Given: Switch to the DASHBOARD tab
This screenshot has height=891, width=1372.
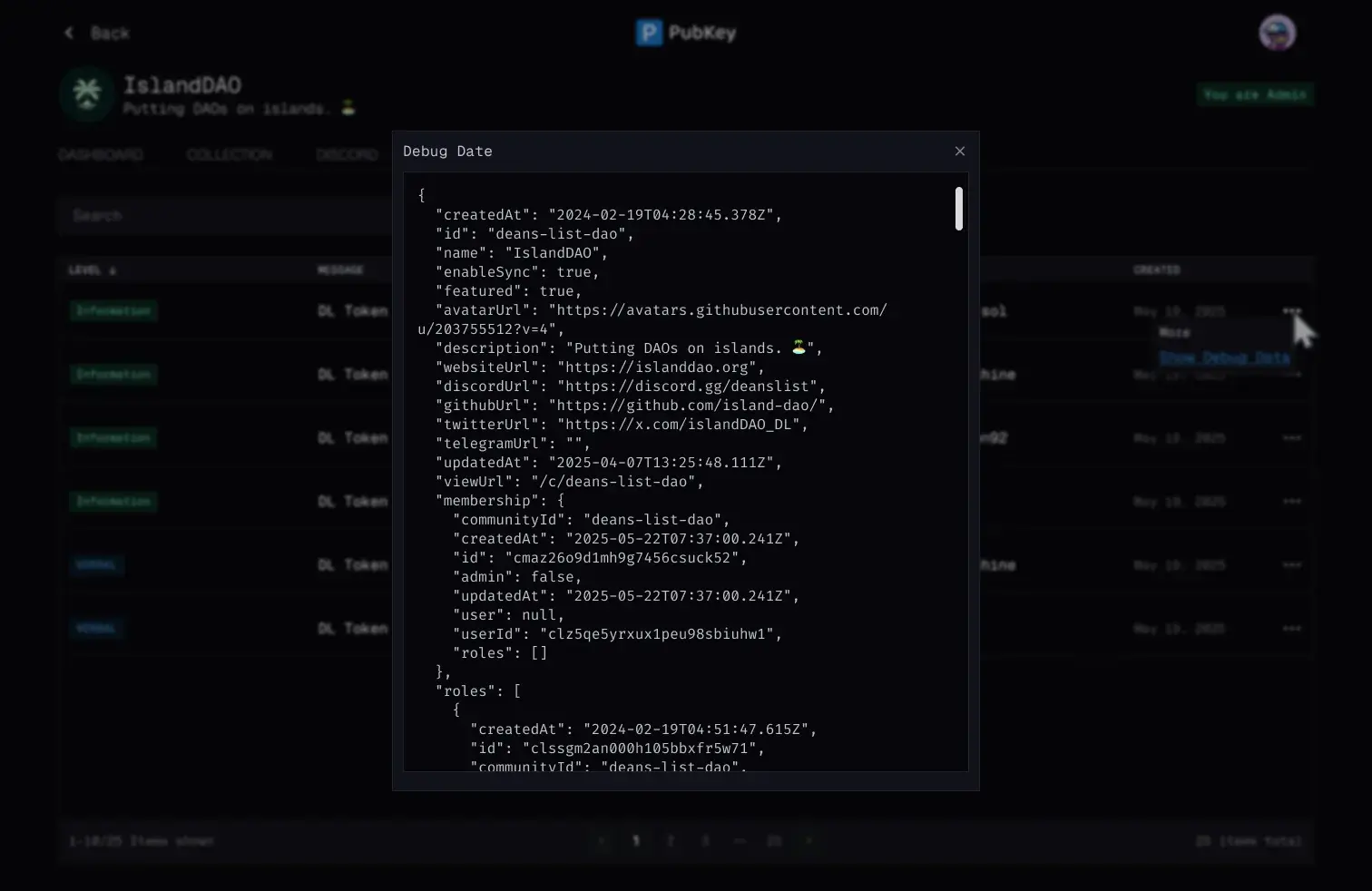Looking at the screenshot, I should click(101, 155).
